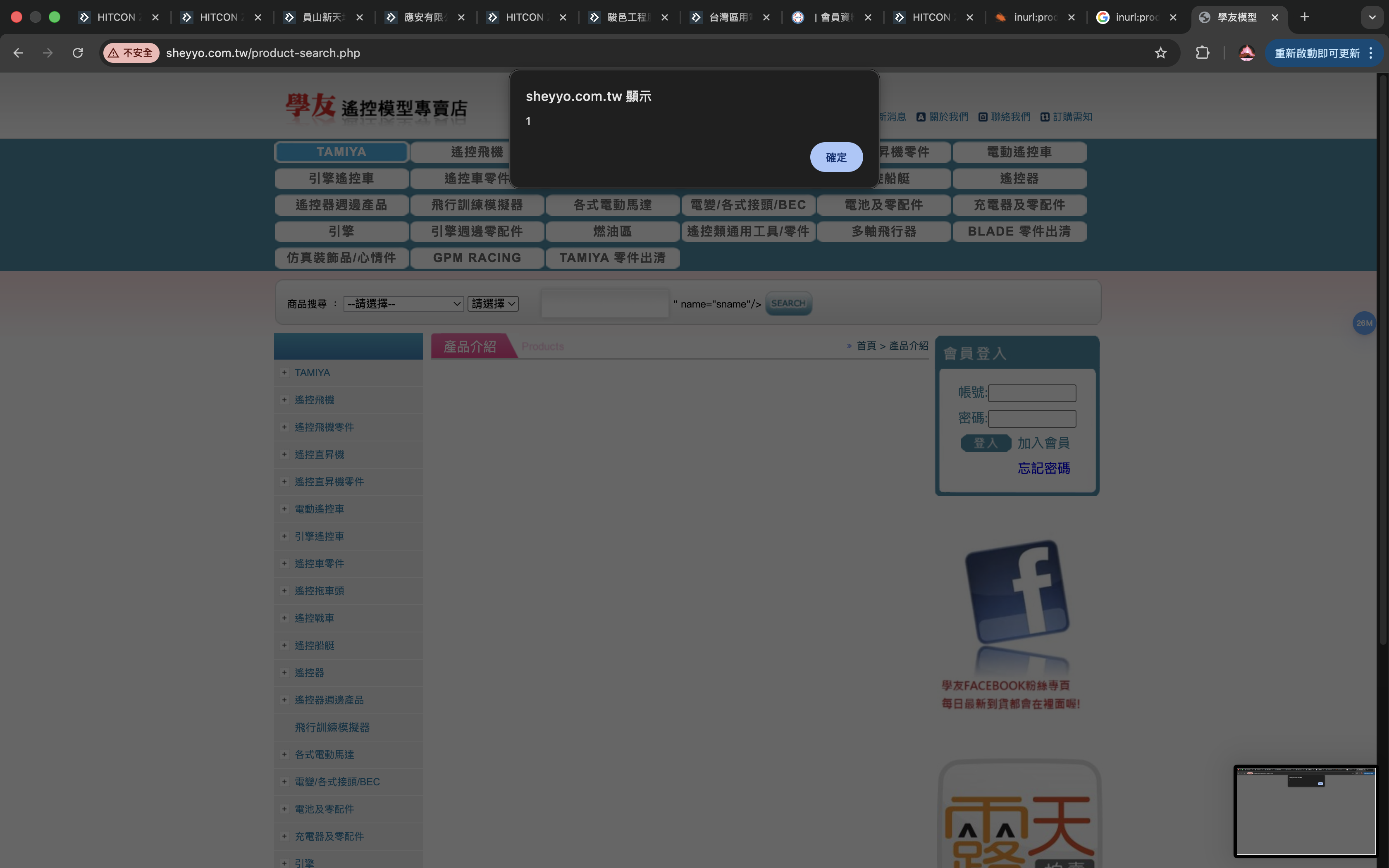
Task: Expand the 遙控戰車 sidebar plus icon
Action: click(284, 618)
